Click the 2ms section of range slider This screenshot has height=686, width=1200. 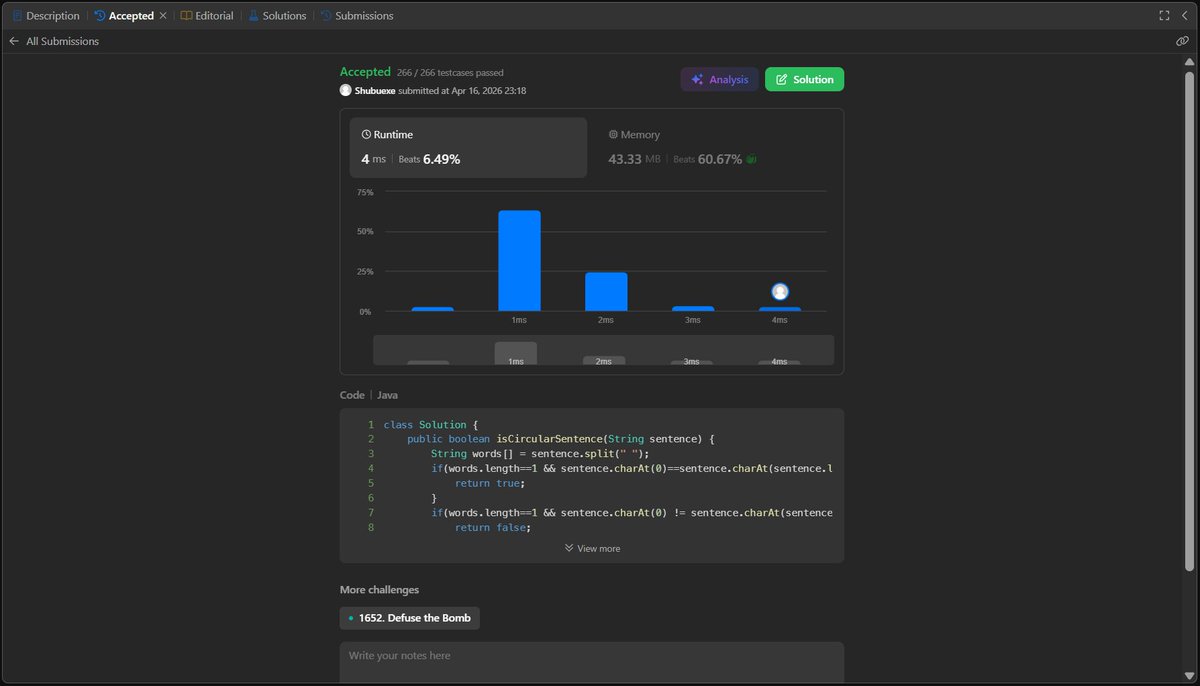(x=604, y=360)
